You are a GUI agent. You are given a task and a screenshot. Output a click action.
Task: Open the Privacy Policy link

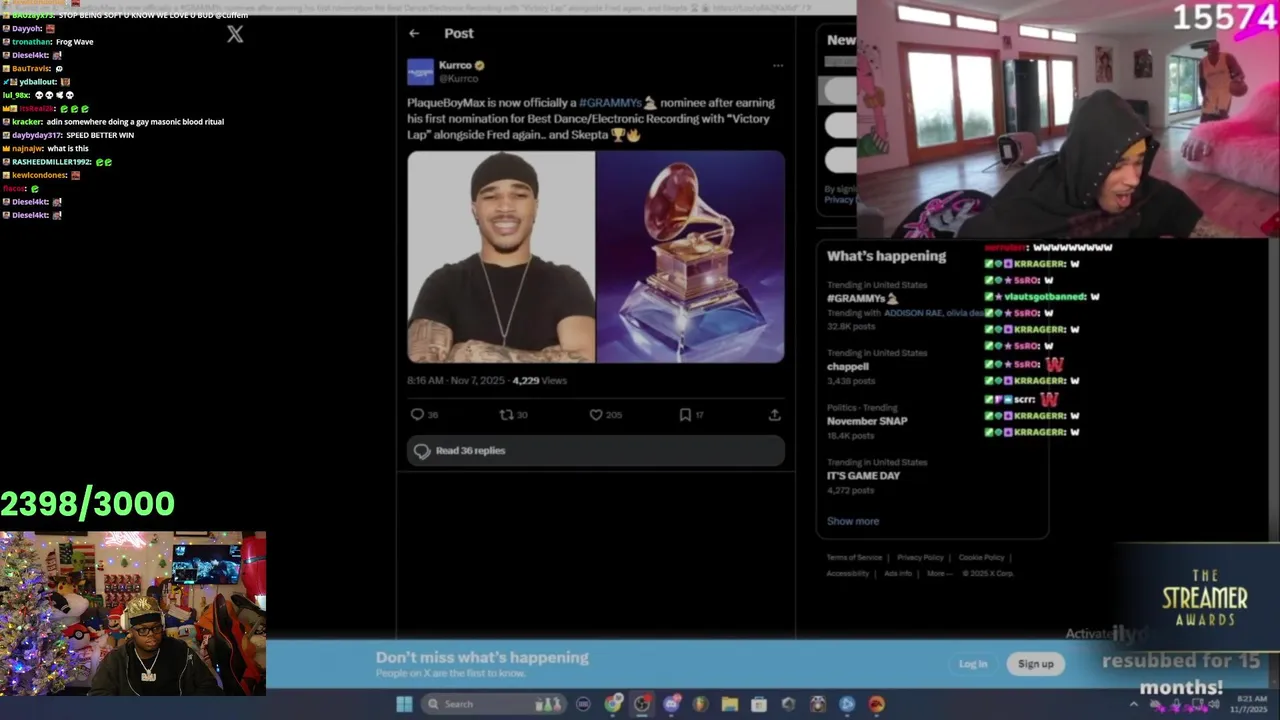920,557
